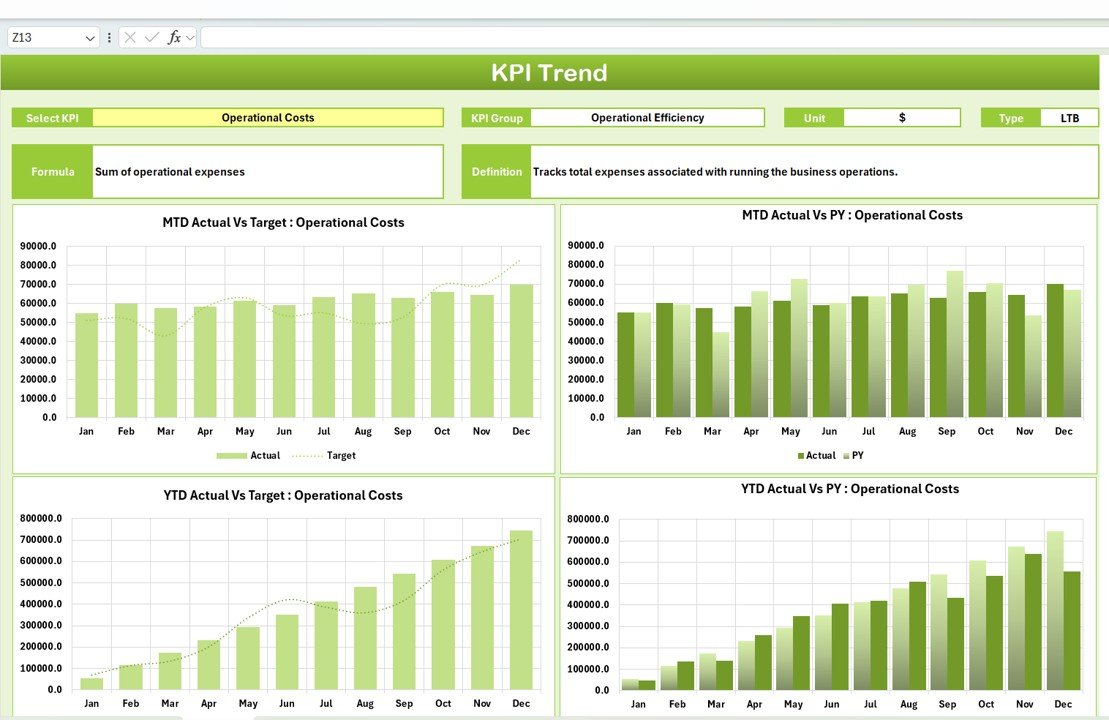1109x720 pixels.
Task: Select the MTD Actual Vs Target chart title
Action: coord(282,222)
